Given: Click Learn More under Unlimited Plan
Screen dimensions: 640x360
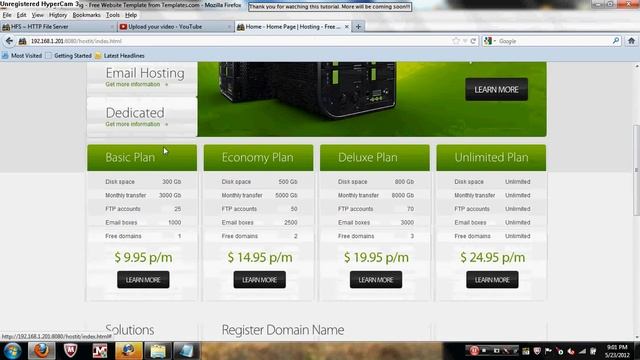Looking at the screenshot, I should (492, 280).
